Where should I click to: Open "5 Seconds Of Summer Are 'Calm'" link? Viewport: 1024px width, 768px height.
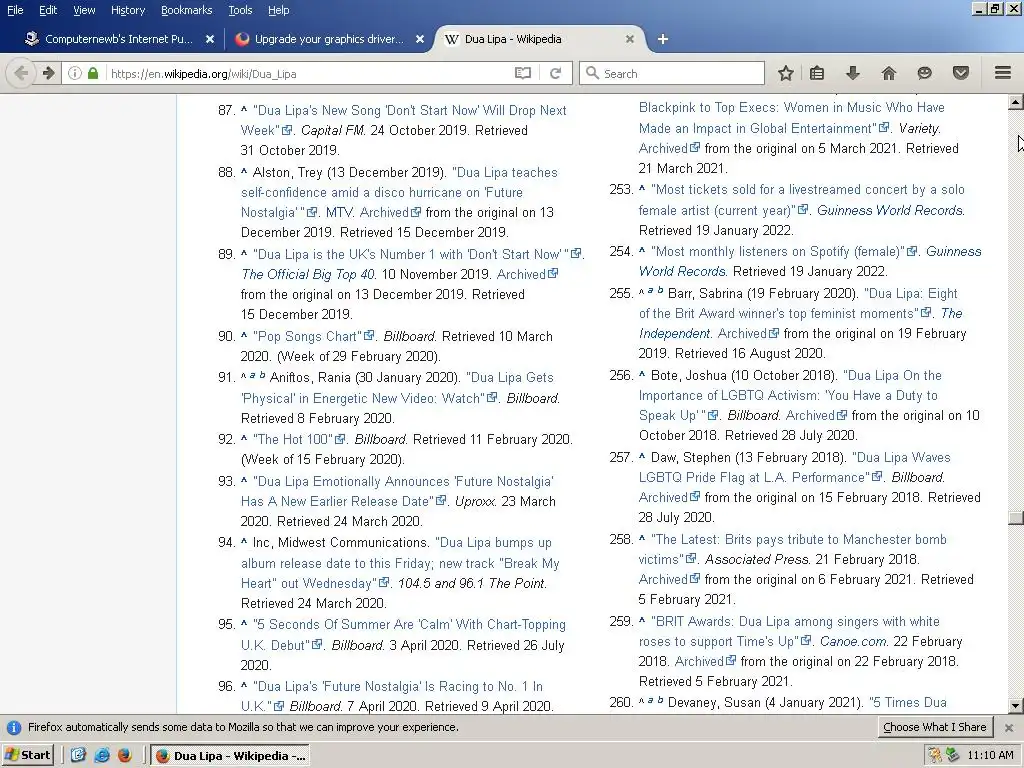click(x=403, y=635)
